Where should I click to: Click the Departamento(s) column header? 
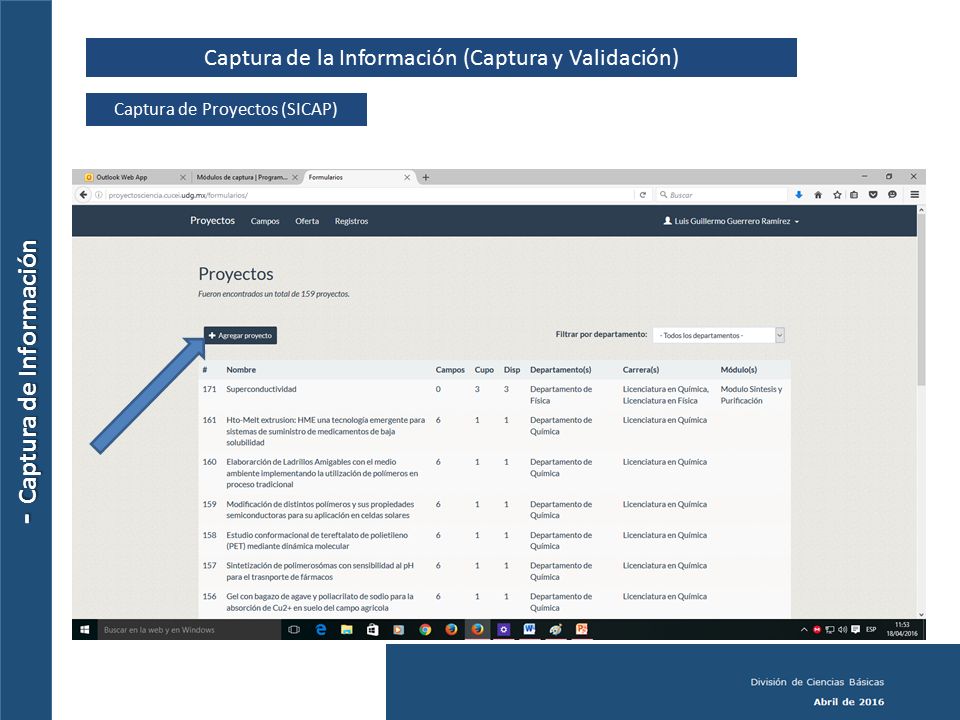point(561,370)
